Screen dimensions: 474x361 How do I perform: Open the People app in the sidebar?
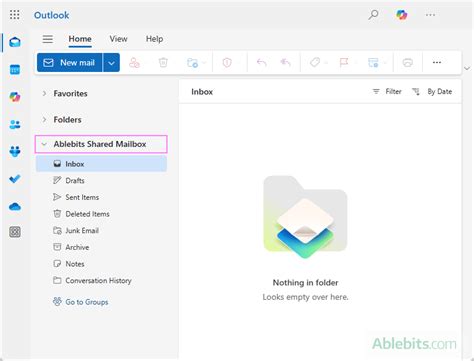(15, 125)
